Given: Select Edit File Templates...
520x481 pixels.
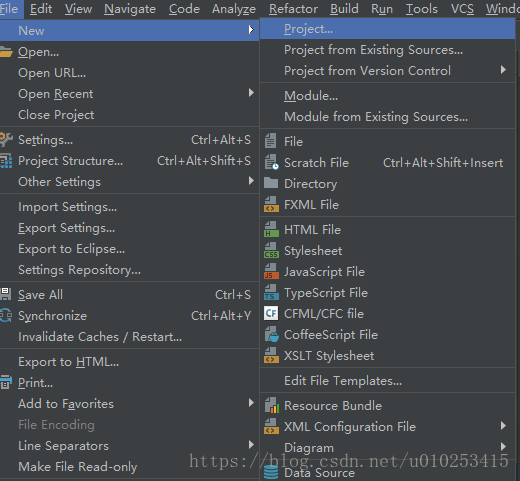Looking at the screenshot, I should point(388,381).
